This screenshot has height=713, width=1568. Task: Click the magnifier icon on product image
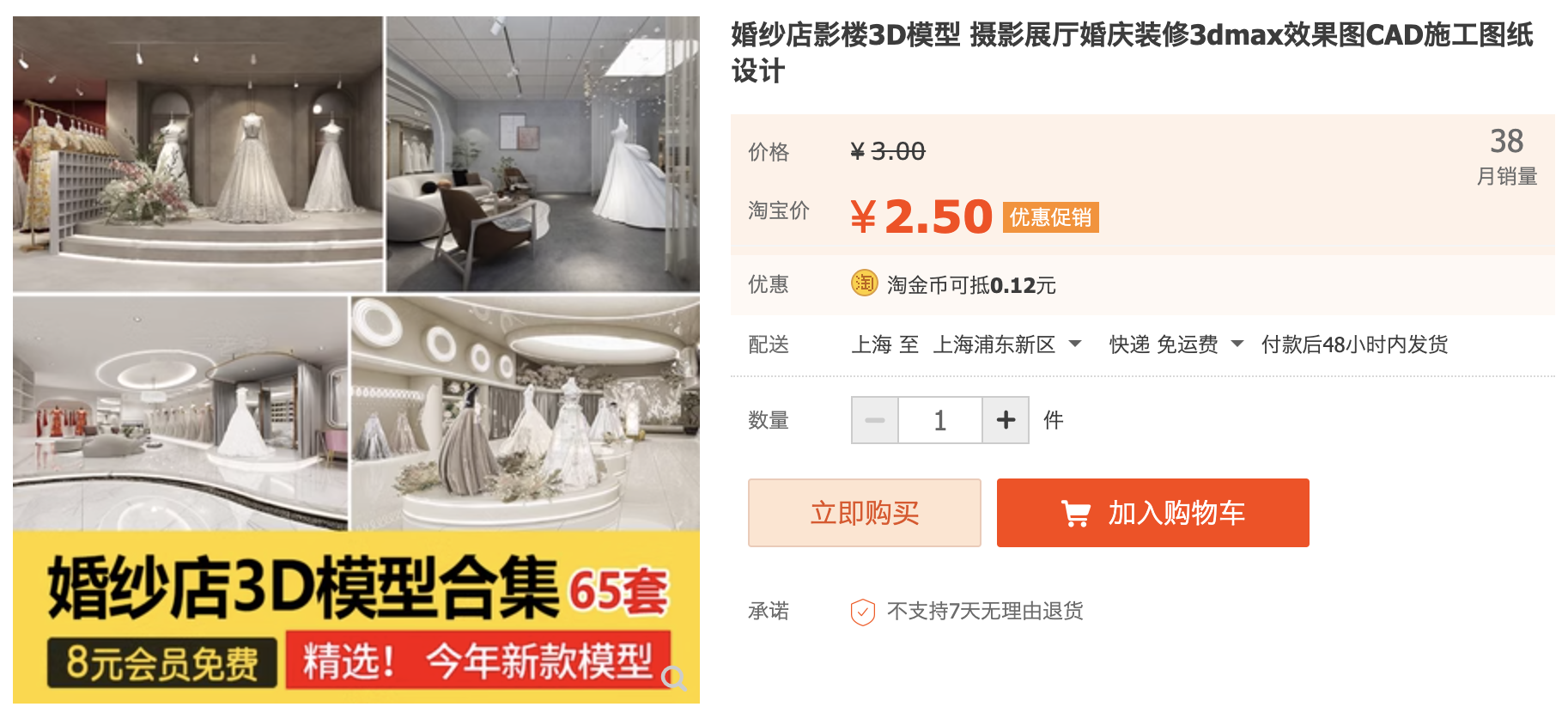coord(674,679)
